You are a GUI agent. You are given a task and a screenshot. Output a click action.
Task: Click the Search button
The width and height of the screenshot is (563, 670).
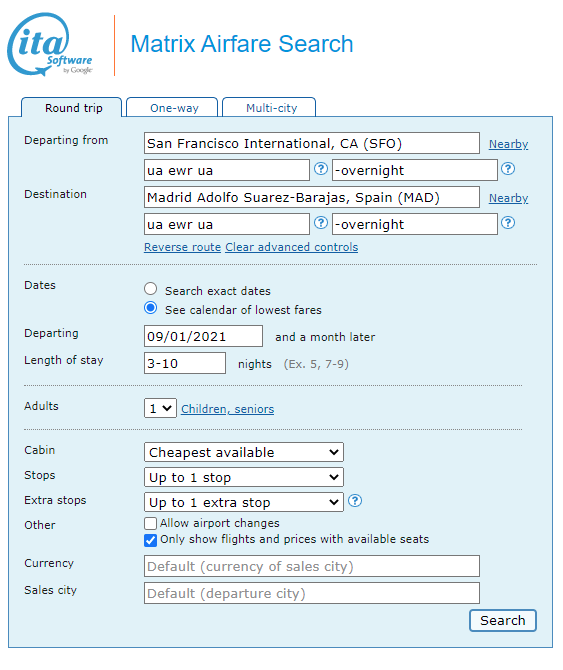click(503, 620)
